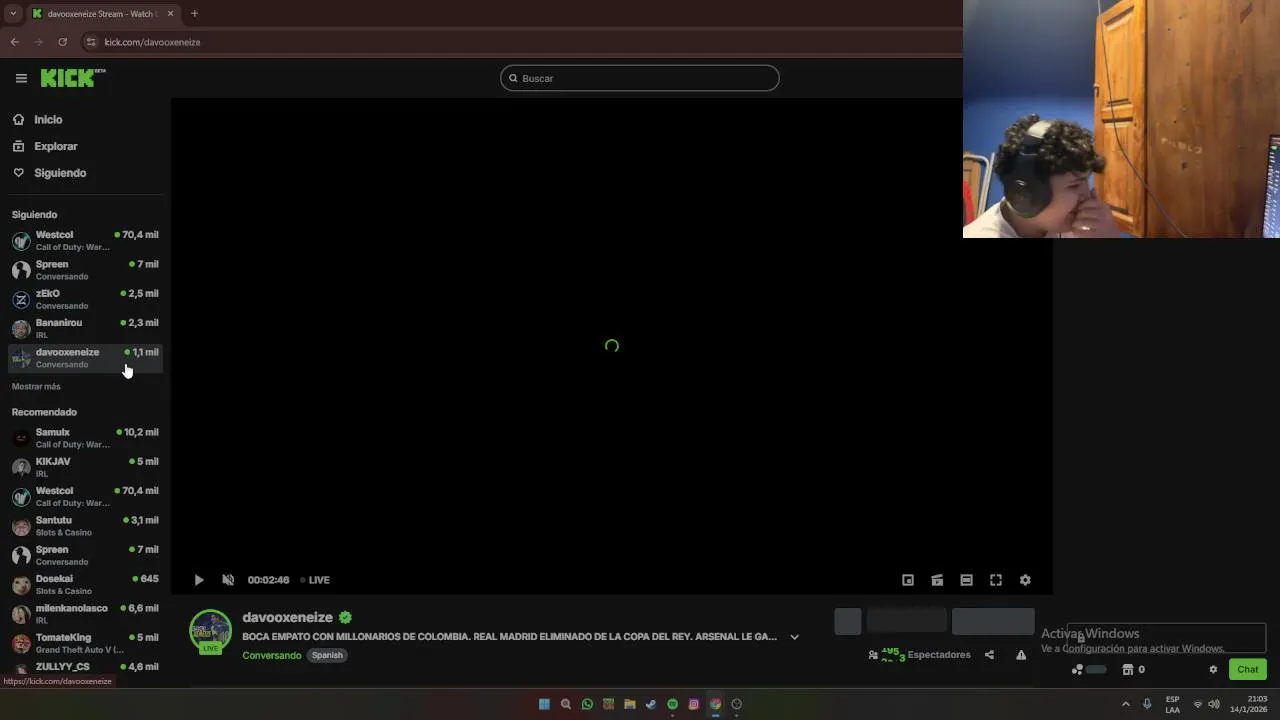This screenshot has height=720, width=1280.
Task: Go back in the browser
Action: pos(14,42)
